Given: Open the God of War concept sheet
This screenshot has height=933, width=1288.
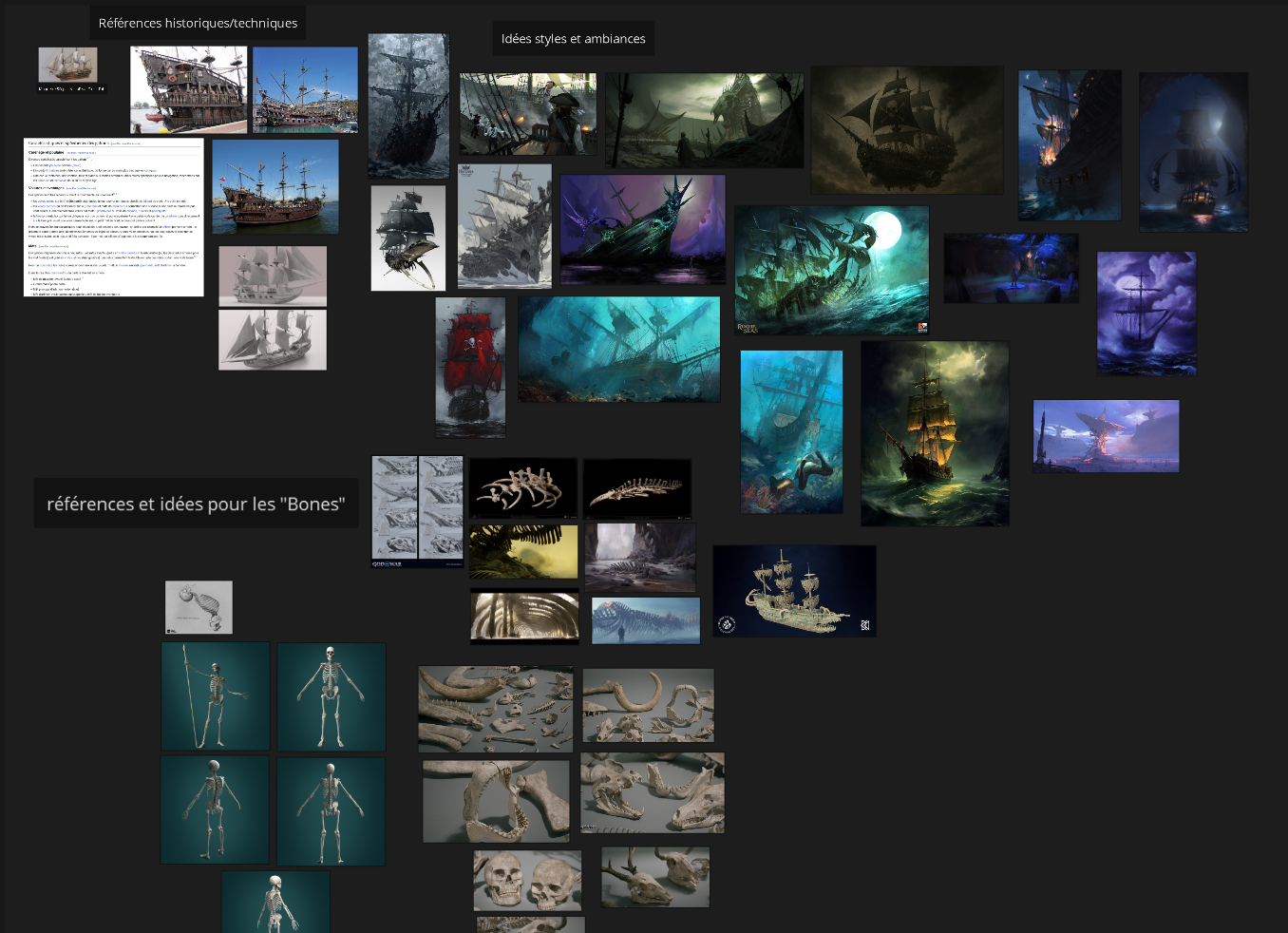Looking at the screenshot, I should coord(417,511).
